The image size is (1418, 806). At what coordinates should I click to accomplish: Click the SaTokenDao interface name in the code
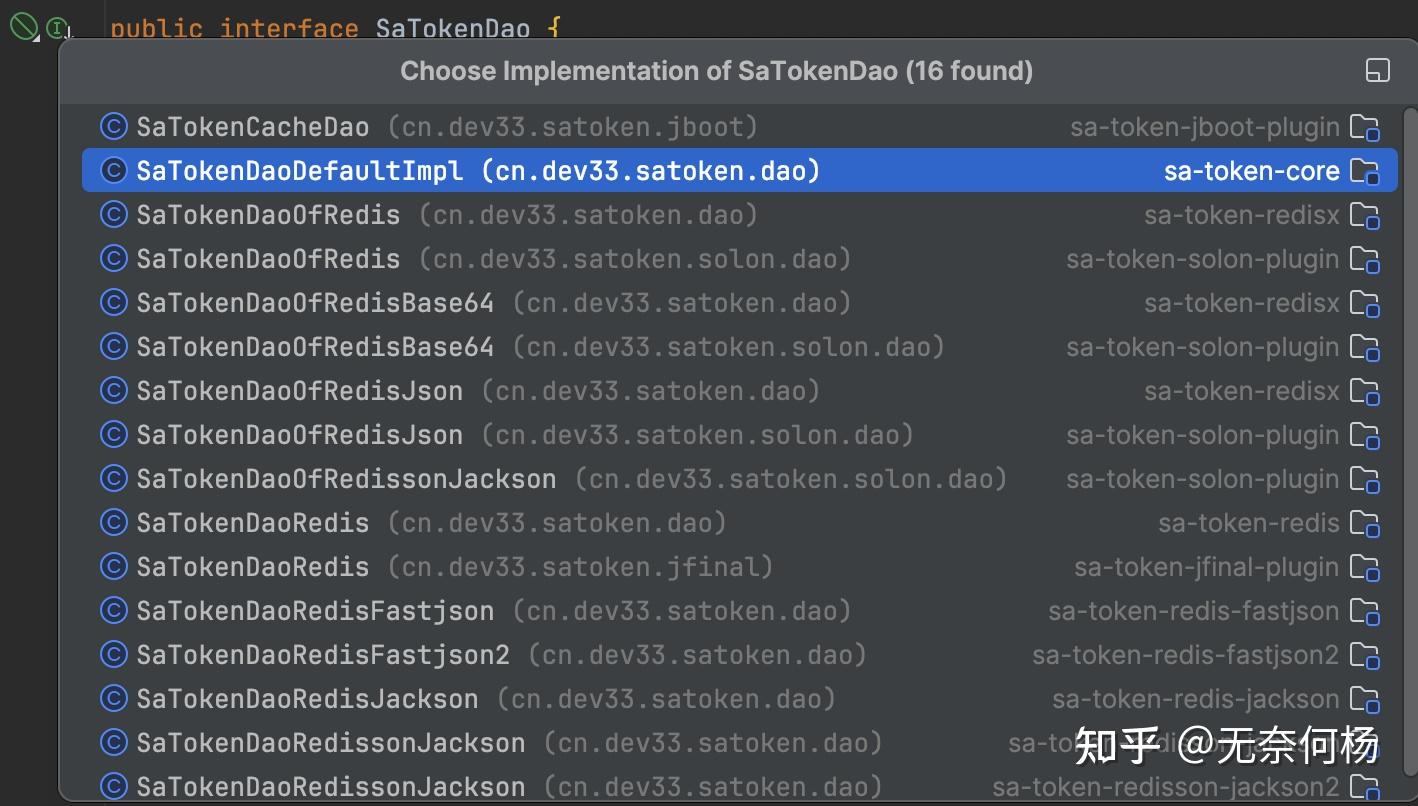point(452,27)
